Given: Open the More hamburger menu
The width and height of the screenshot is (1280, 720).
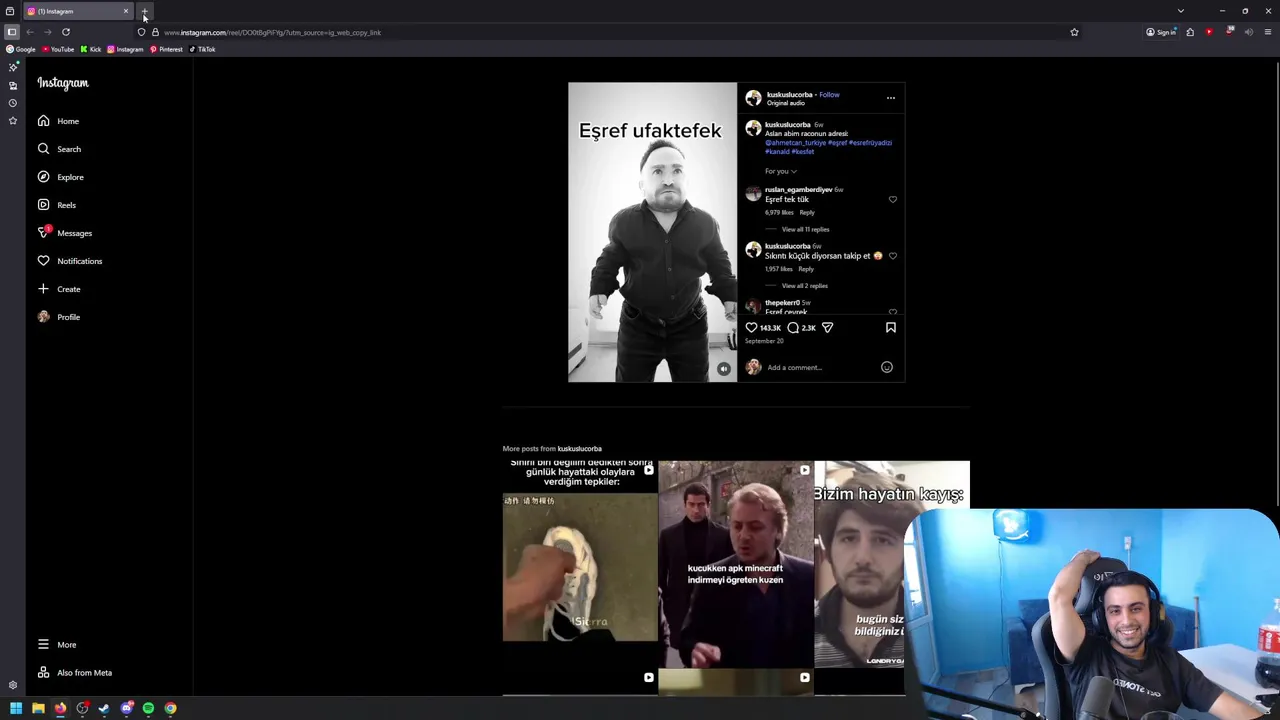Looking at the screenshot, I should click(56, 645).
